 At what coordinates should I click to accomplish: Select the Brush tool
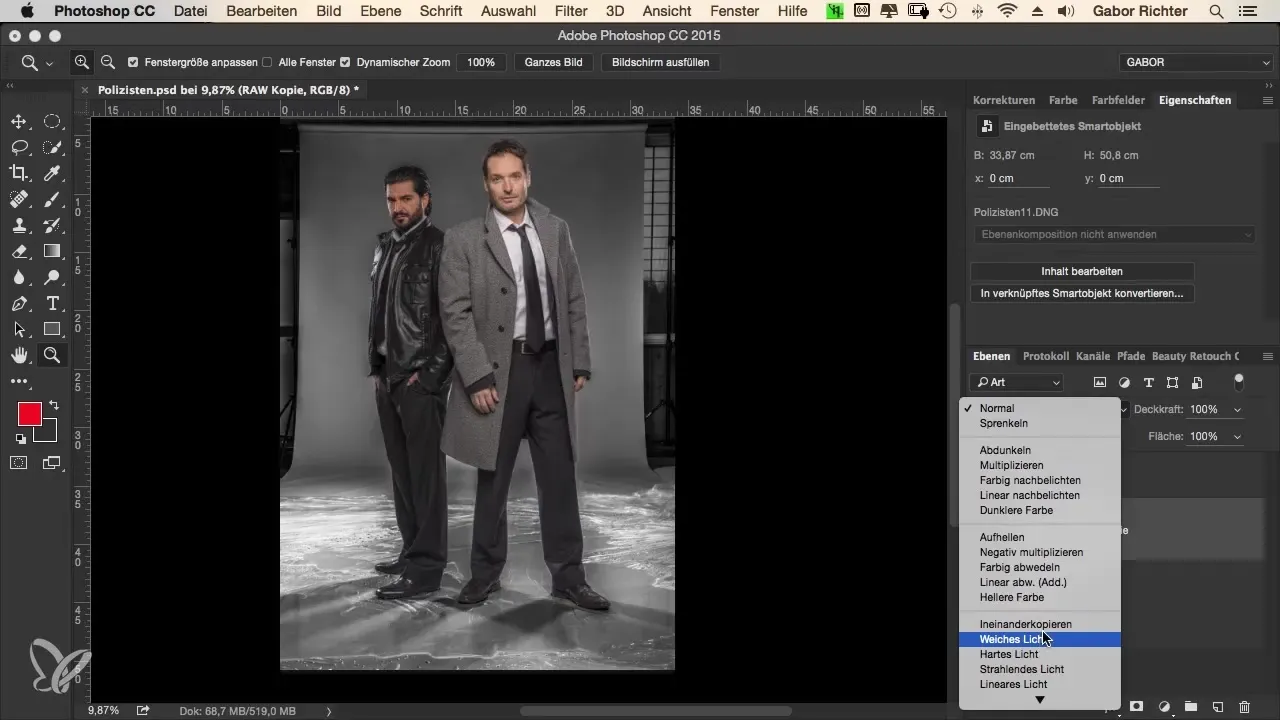[x=52, y=200]
